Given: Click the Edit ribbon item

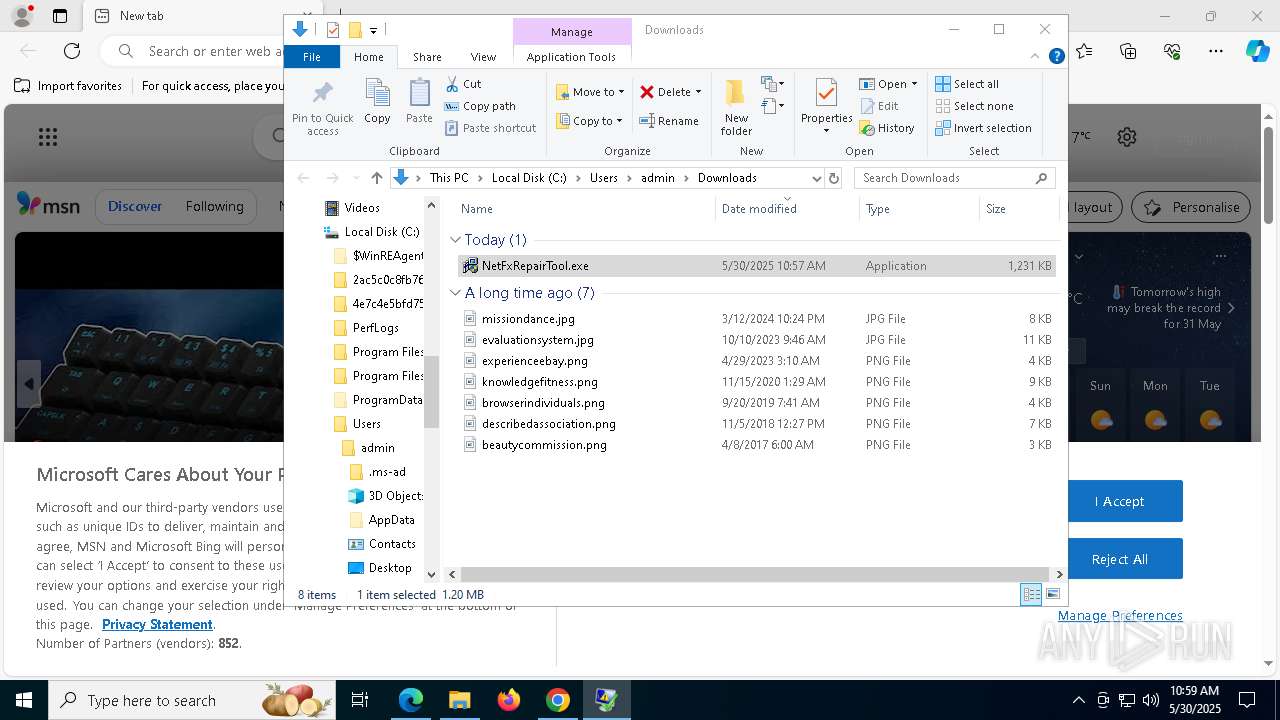Looking at the screenshot, I should [879, 106].
